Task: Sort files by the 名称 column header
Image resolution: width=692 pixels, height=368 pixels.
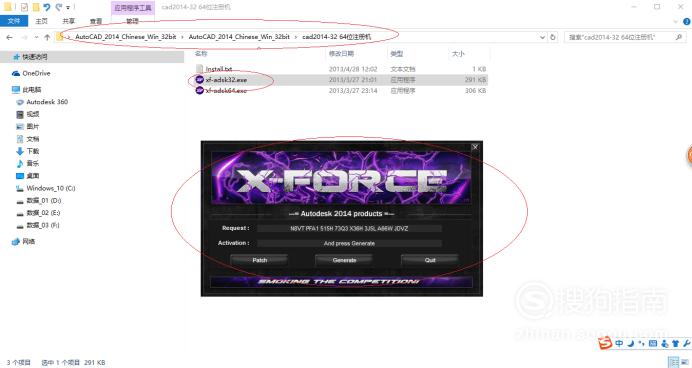Action: (201, 53)
